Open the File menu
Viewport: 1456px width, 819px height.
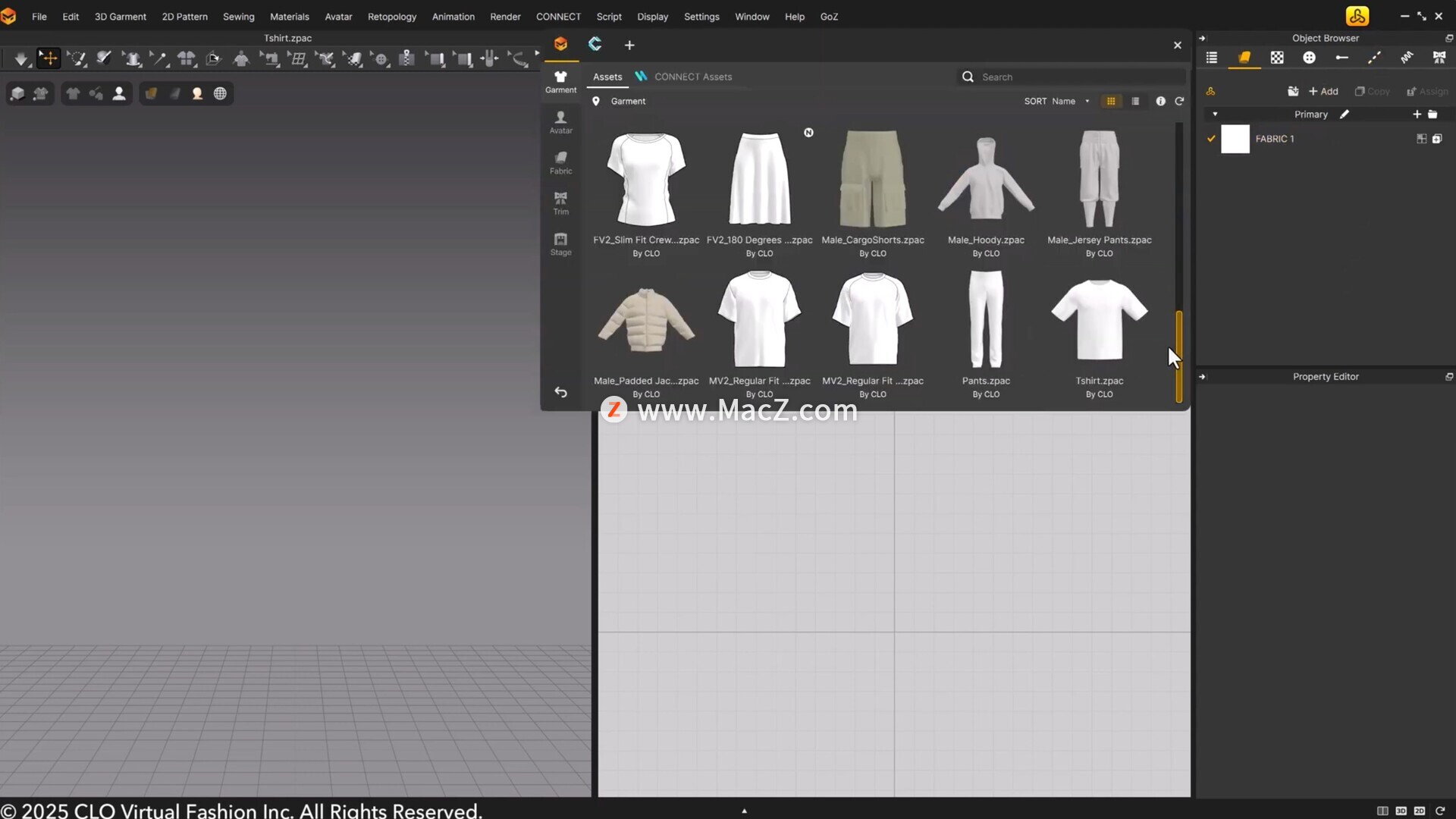39,16
